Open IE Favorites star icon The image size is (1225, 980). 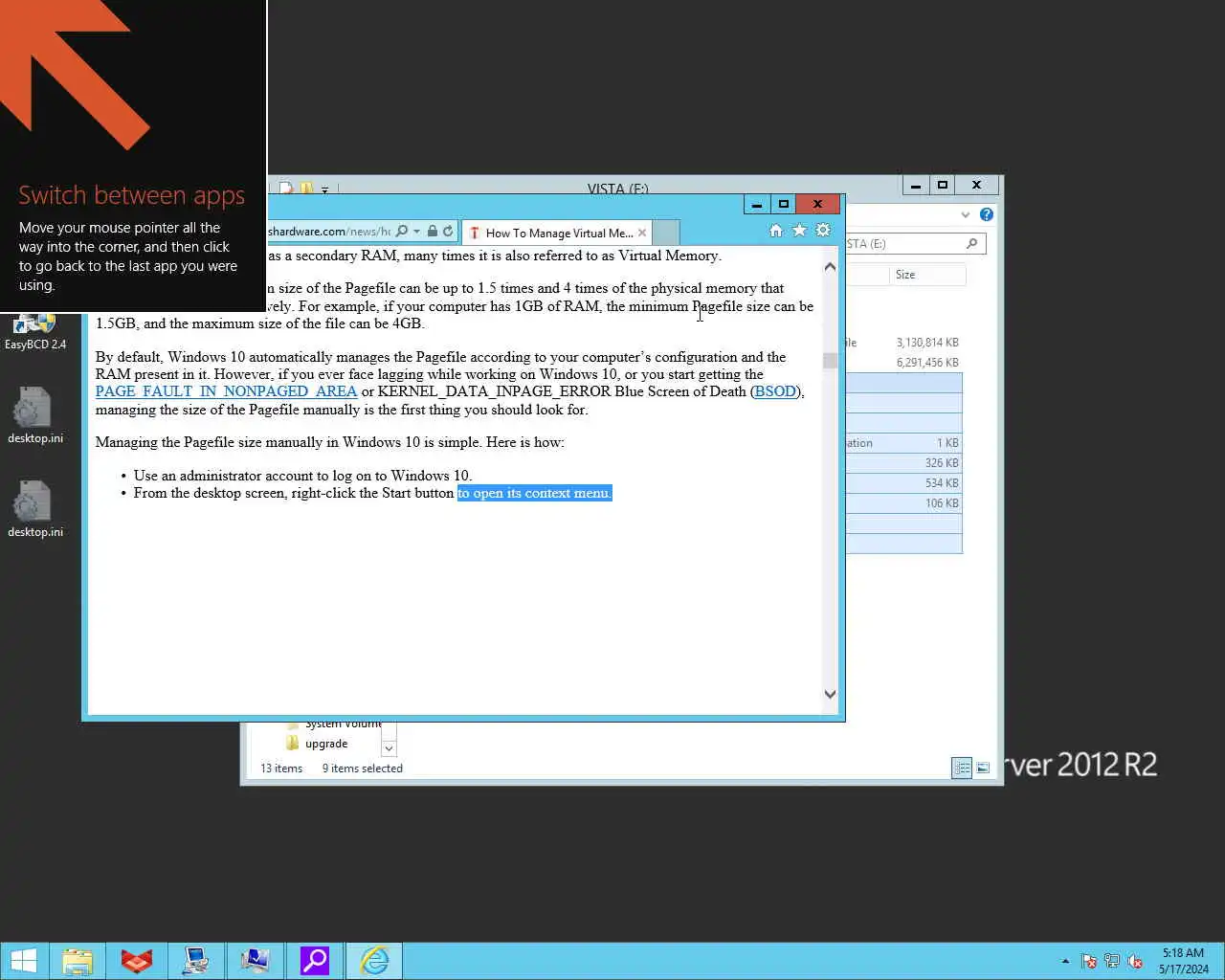pos(799,231)
